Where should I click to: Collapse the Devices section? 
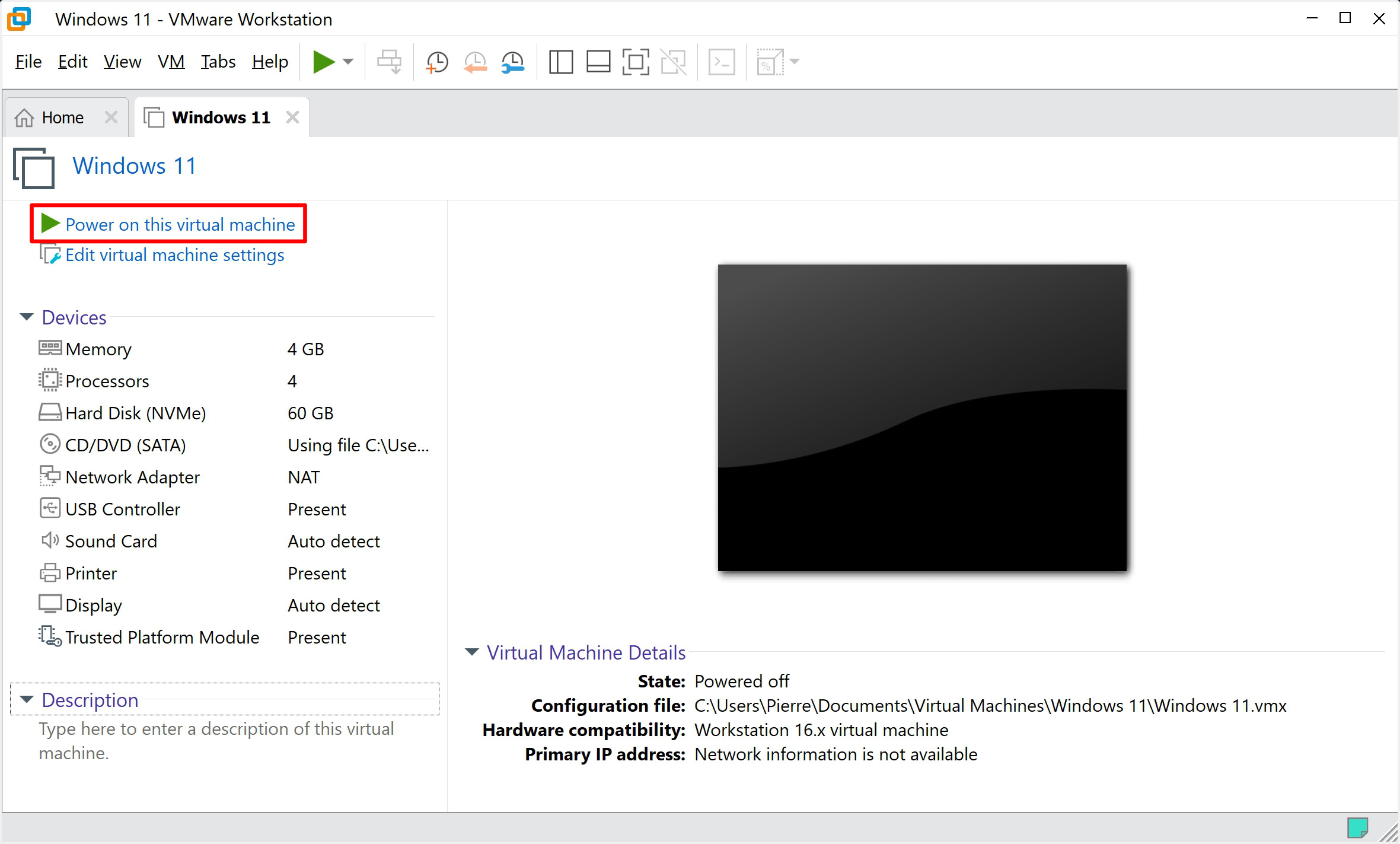pos(27,317)
